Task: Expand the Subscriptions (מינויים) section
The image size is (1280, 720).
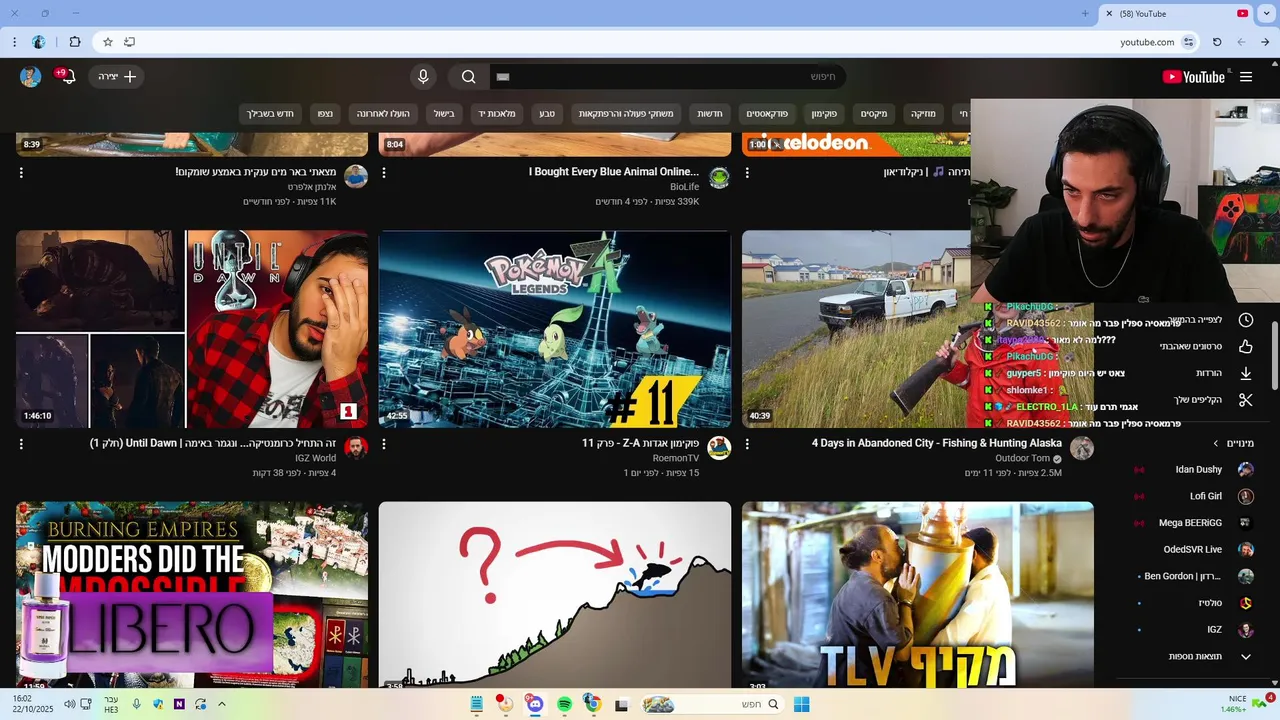Action: point(1233,443)
